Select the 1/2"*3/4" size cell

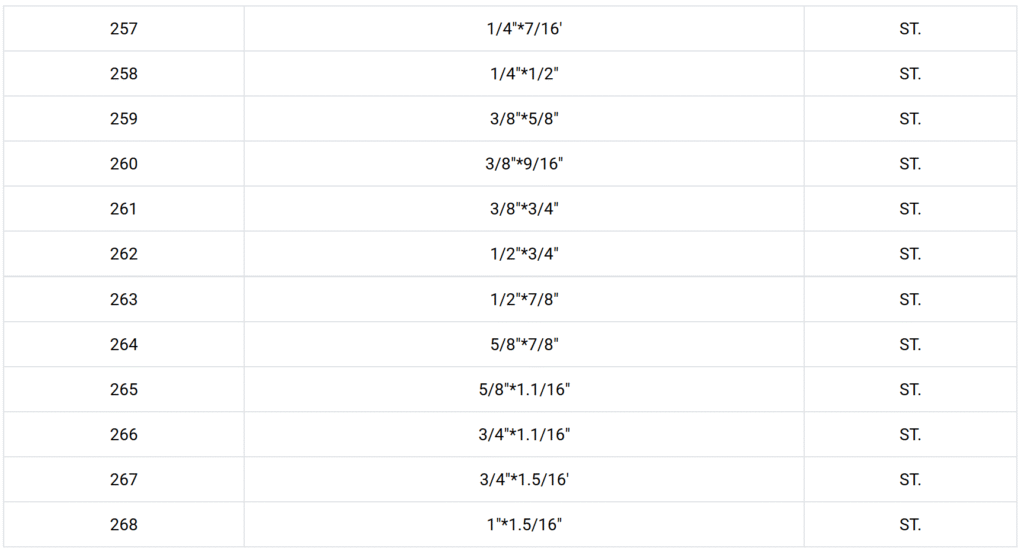point(524,254)
